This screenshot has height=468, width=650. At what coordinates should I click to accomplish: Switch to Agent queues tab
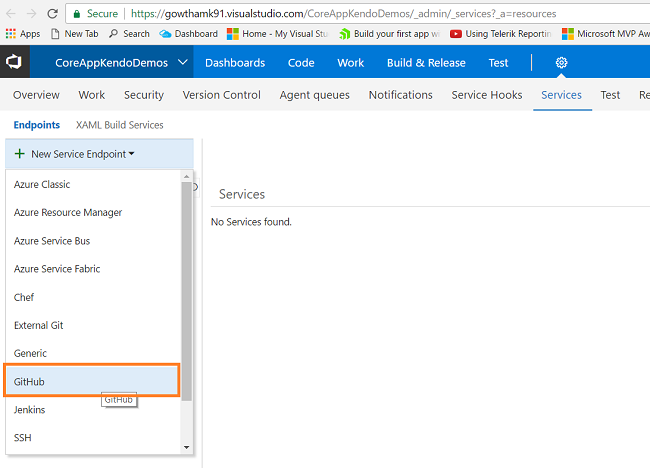tap(314, 95)
